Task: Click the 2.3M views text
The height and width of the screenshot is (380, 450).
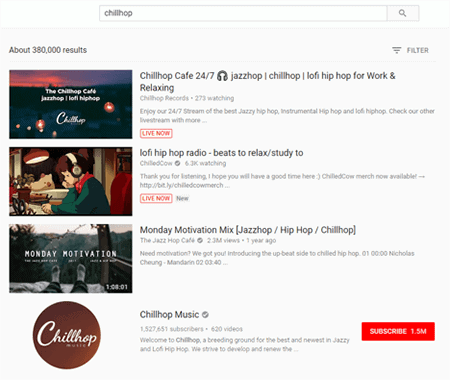Action: (223, 240)
